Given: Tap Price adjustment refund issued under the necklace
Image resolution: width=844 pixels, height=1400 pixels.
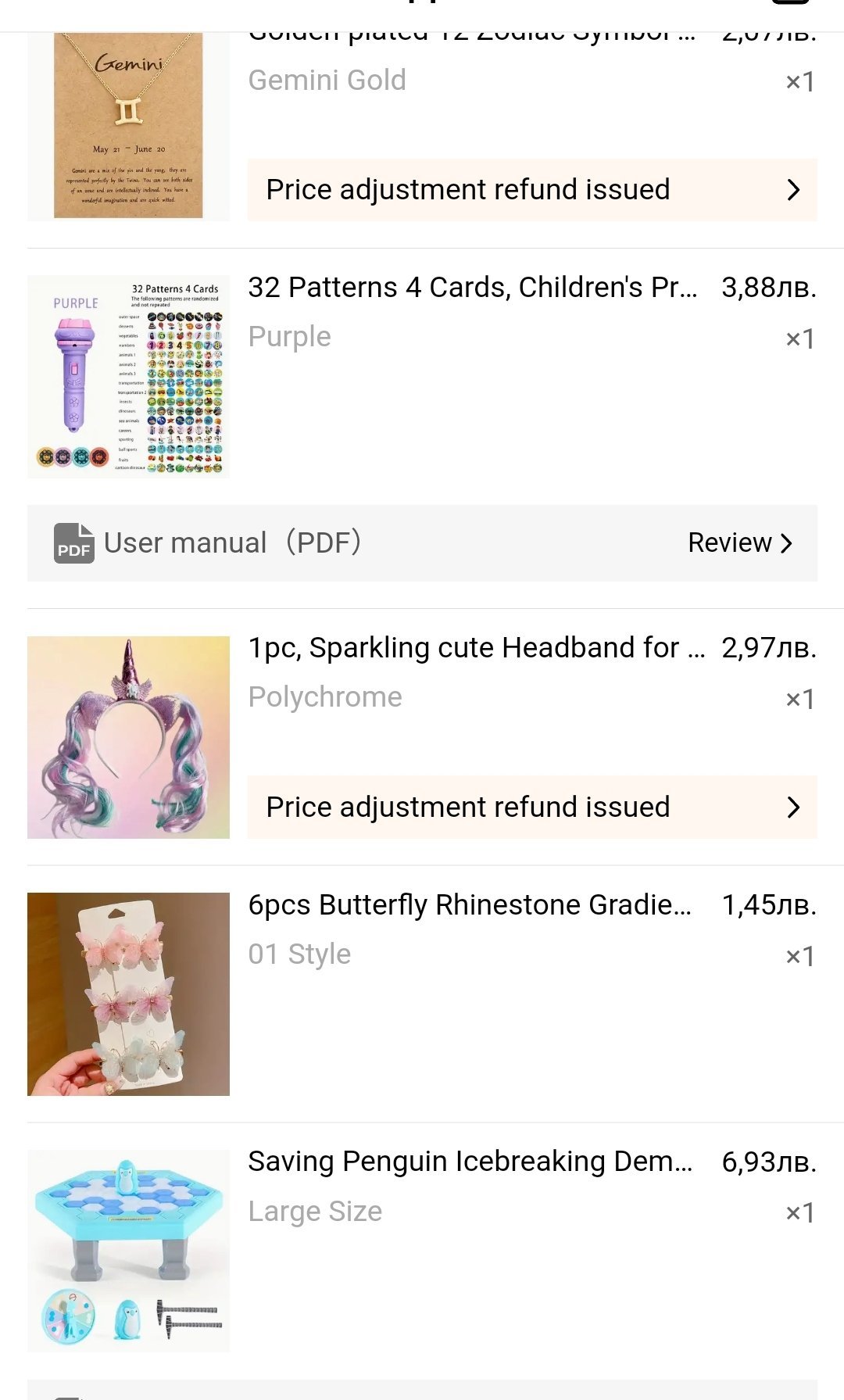Looking at the screenshot, I should (467, 190).
